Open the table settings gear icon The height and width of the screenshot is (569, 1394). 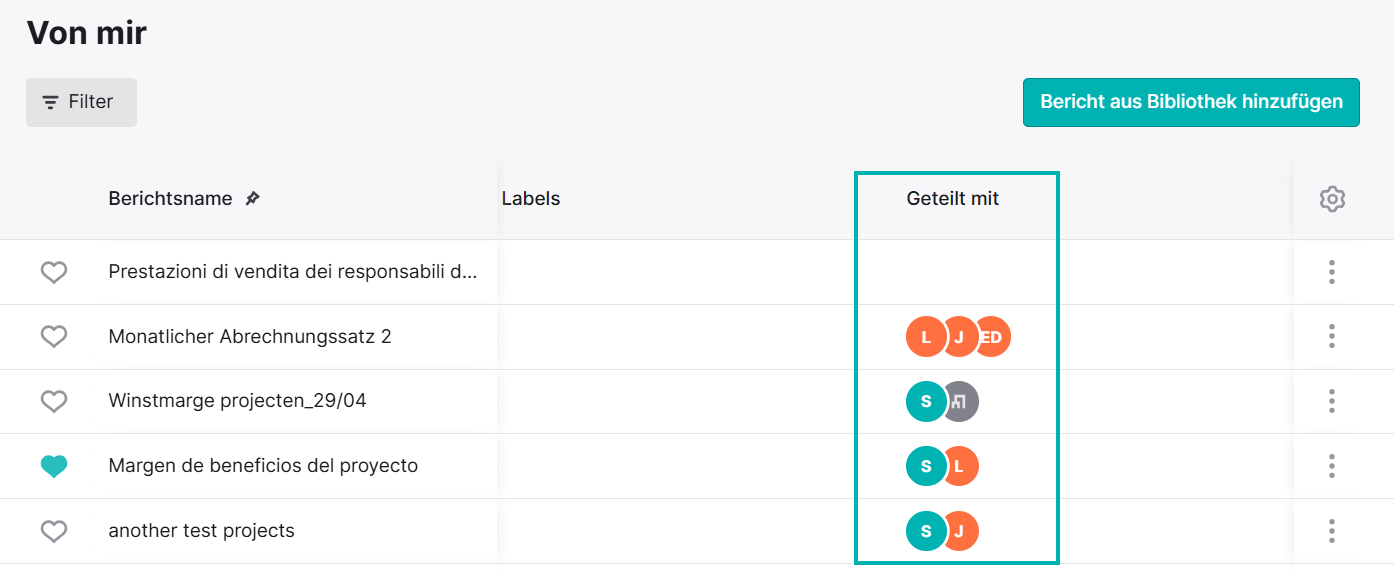click(1332, 199)
